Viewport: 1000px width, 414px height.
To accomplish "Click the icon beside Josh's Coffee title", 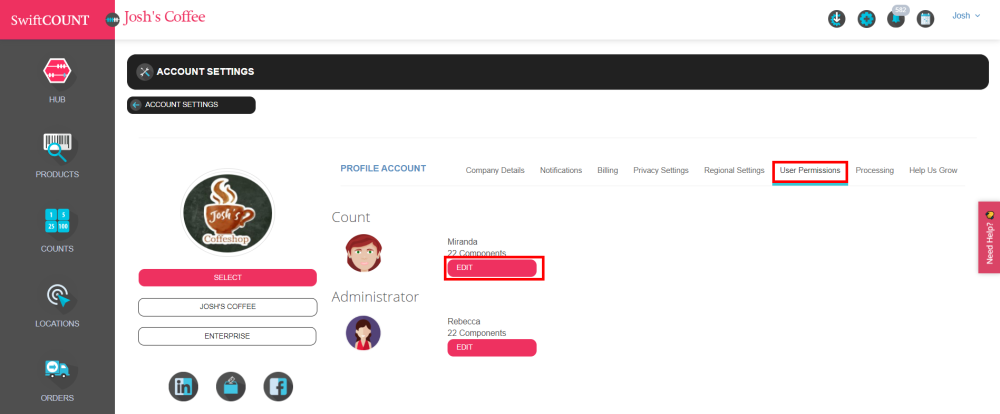I will pyautogui.click(x=112, y=20).
